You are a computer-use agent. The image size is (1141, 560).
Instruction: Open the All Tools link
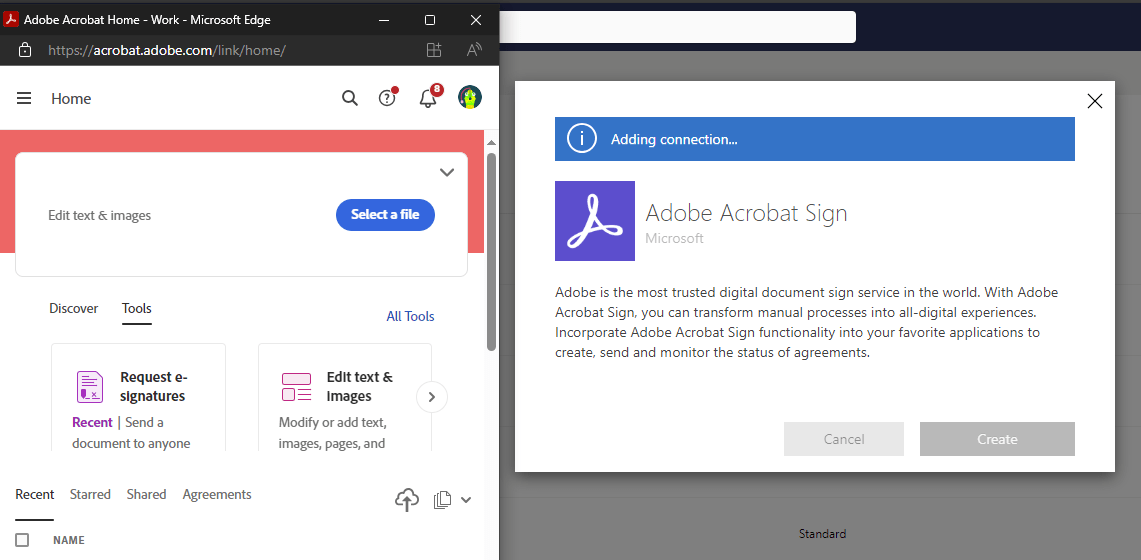coord(410,316)
